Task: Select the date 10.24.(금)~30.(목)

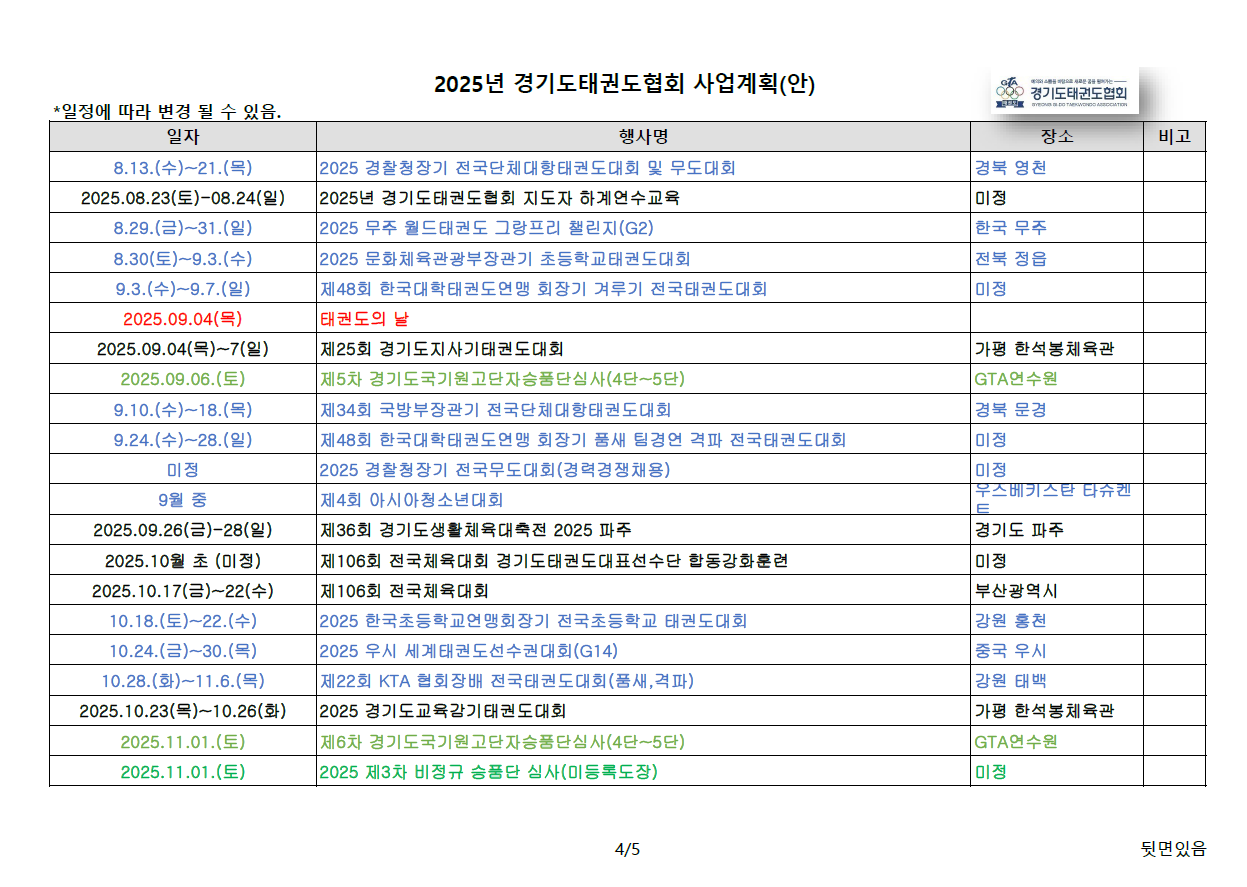Action: click(183, 651)
